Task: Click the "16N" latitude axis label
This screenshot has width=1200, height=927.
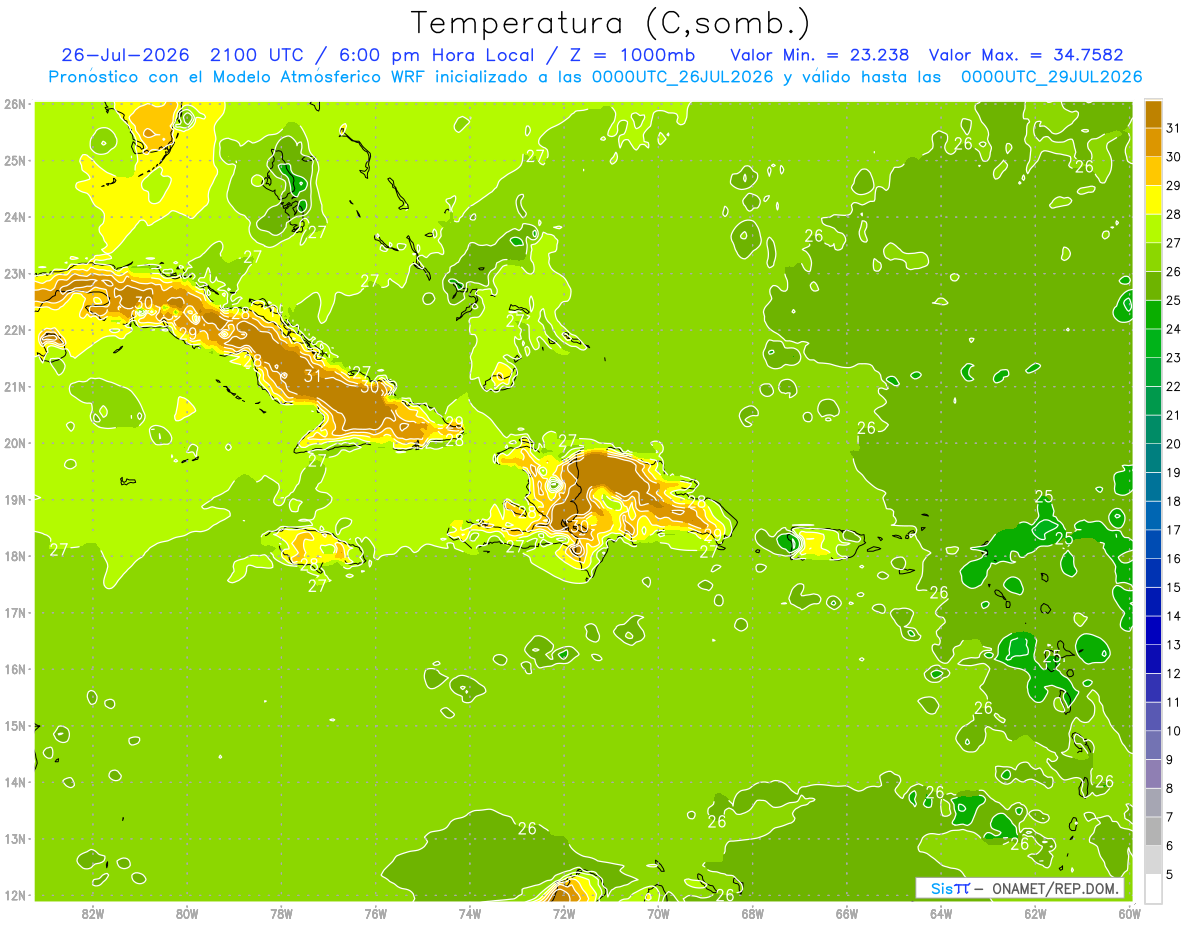Action: click(x=15, y=669)
